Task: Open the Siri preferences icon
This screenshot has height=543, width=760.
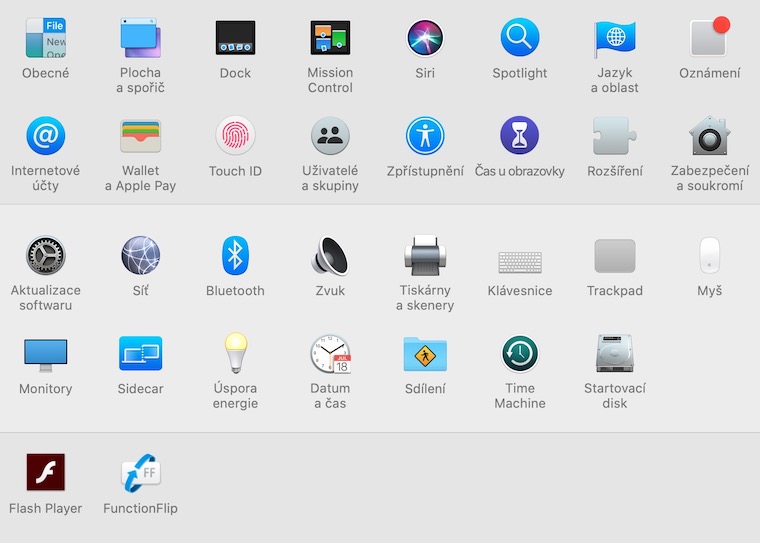Action: [x=425, y=38]
